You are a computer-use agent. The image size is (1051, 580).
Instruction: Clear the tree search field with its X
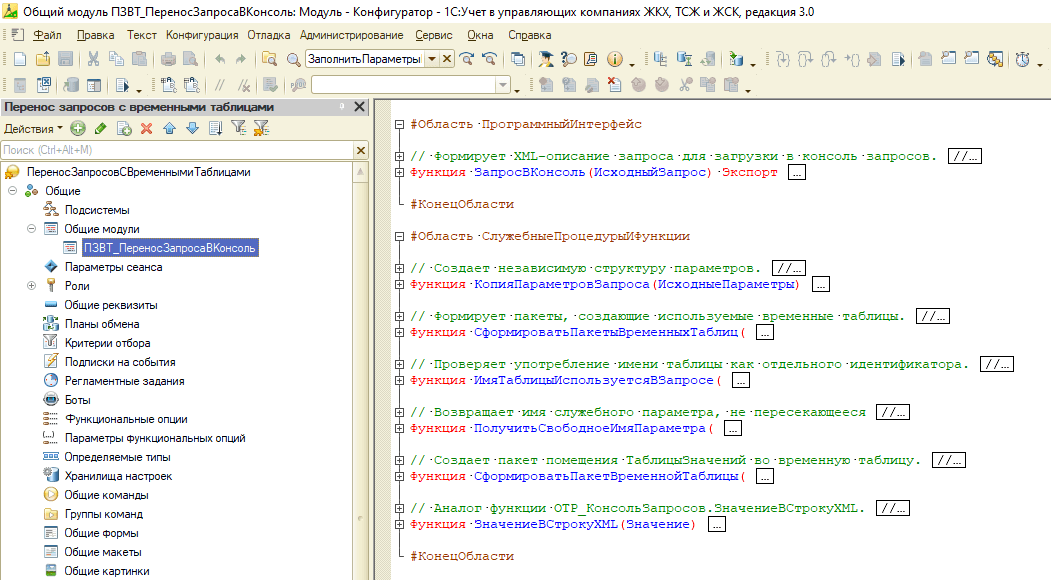[361, 150]
